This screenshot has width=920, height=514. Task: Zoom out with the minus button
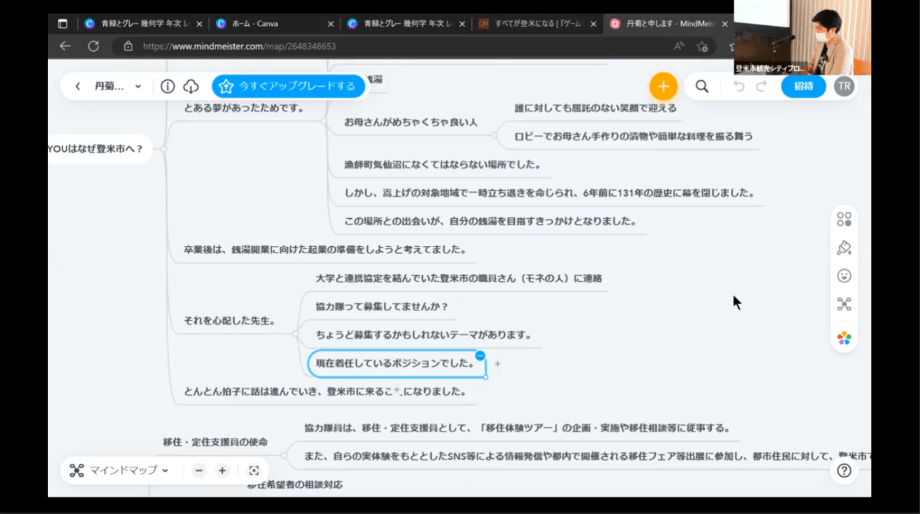coord(199,471)
